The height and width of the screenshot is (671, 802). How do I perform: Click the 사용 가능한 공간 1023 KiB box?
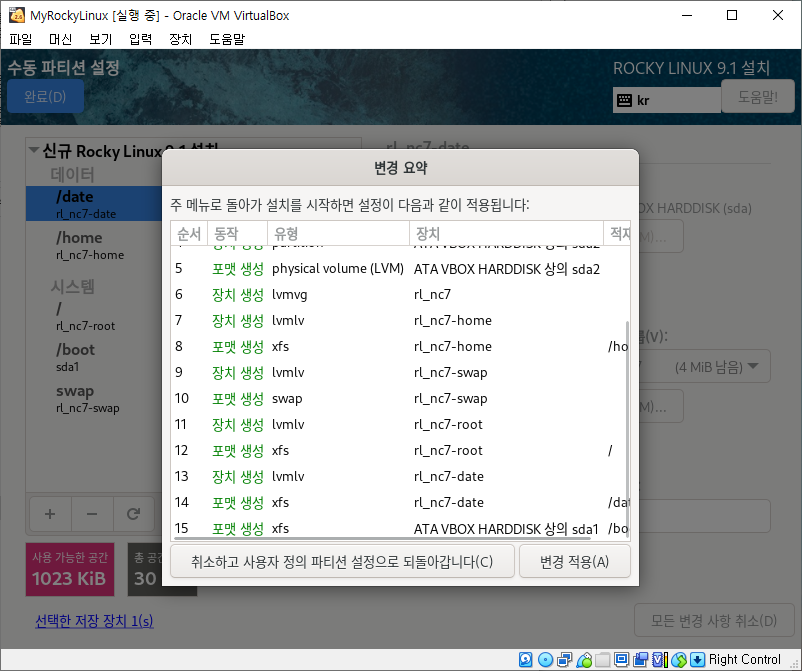[x=70, y=569]
